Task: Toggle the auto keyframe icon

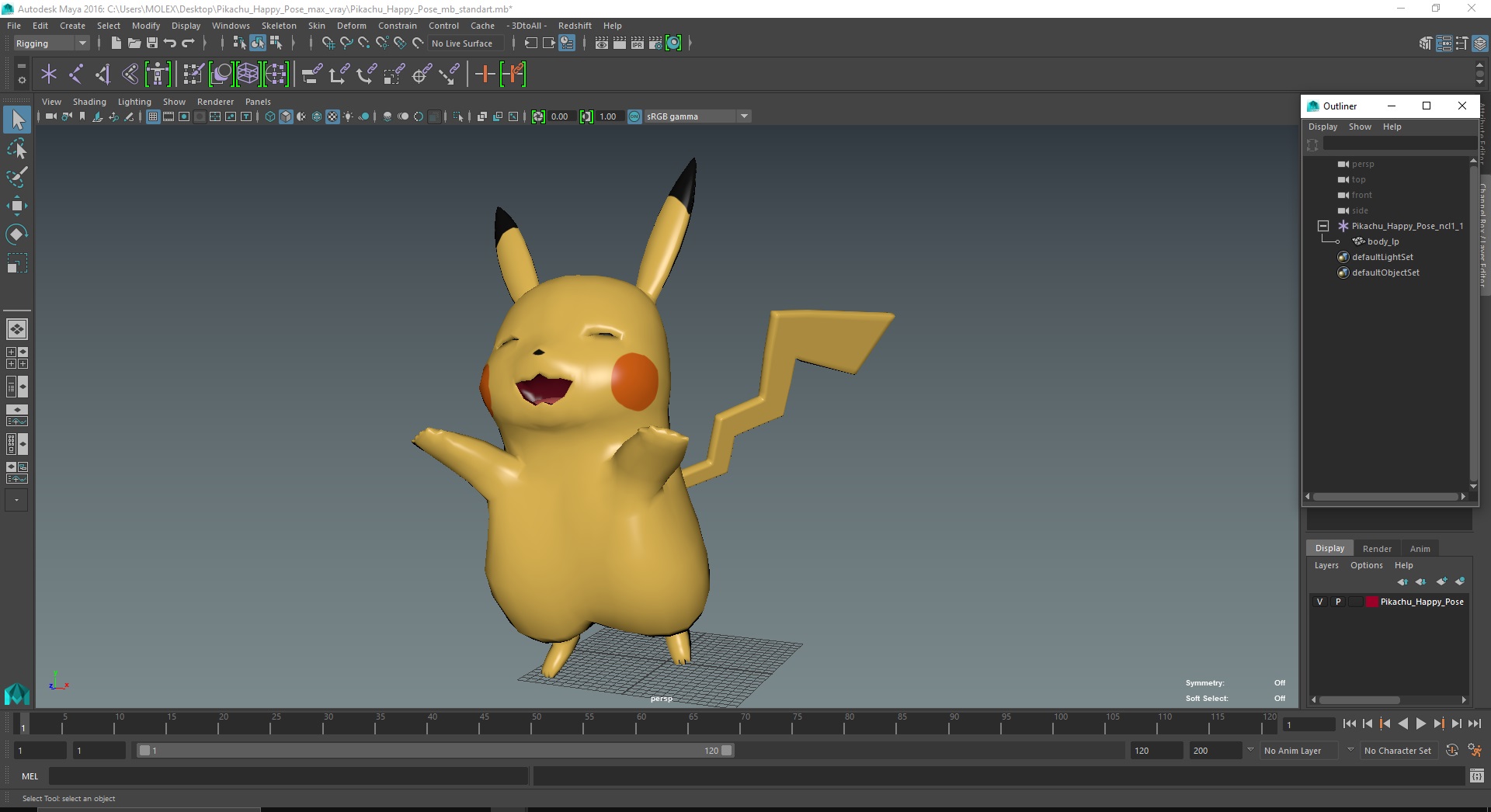Action: 1451,750
